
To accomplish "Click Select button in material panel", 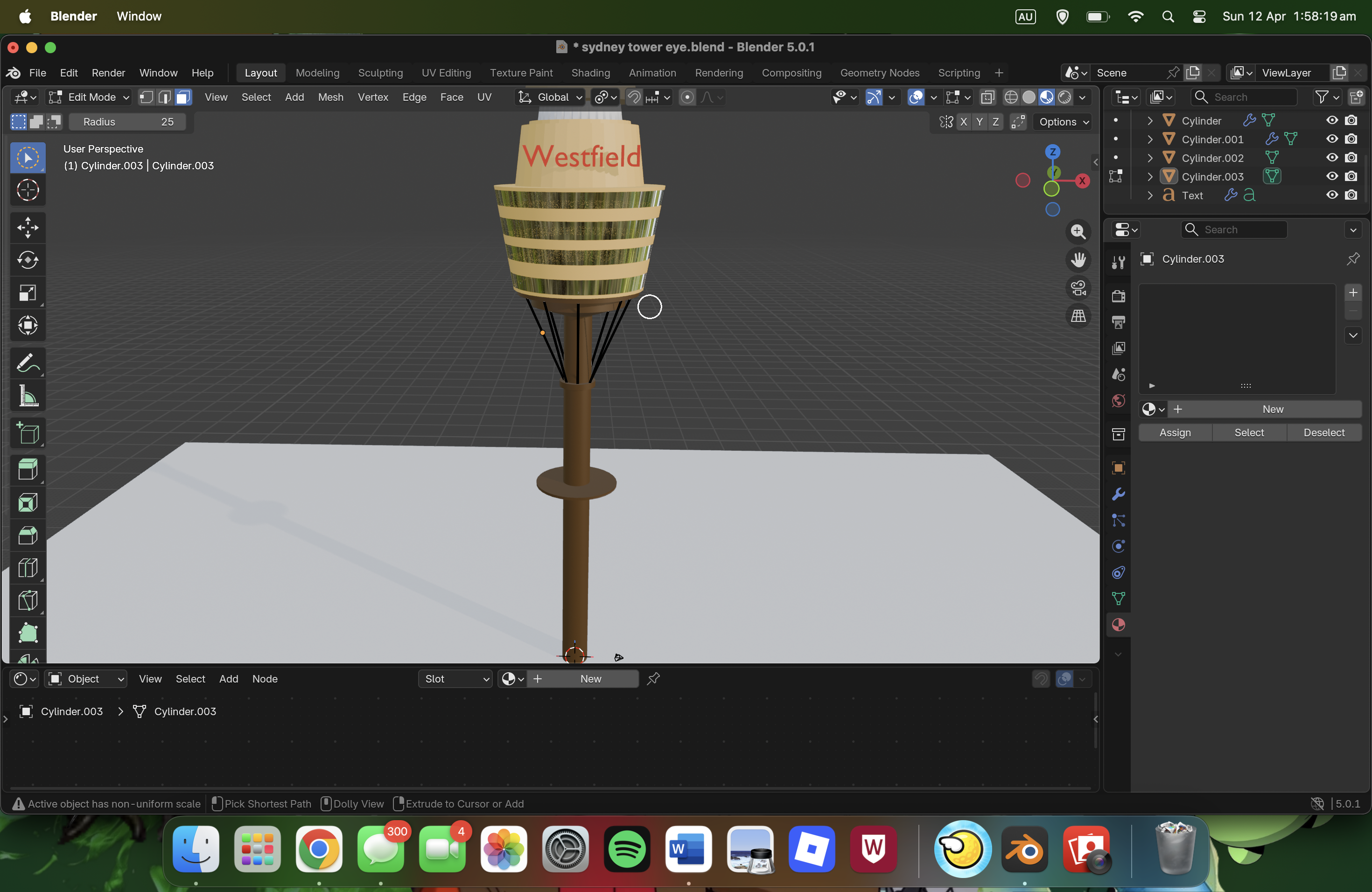I will (x=1249, y=433).
